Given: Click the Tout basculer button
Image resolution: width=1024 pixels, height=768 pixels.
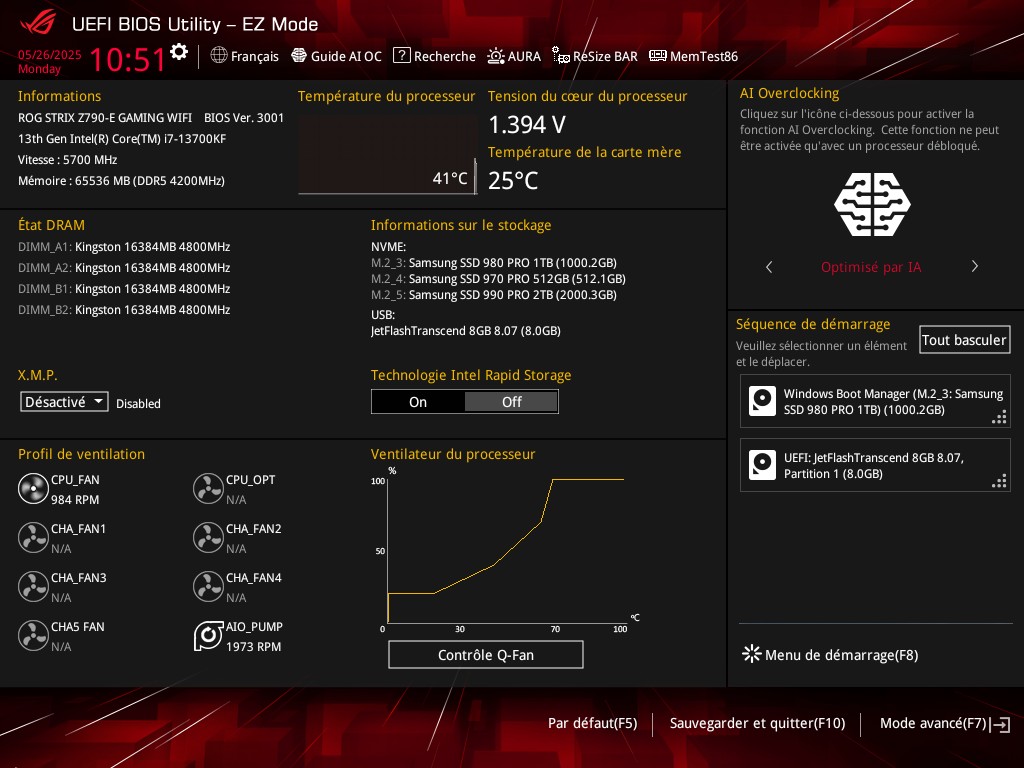Looking at the screenshot, I should click(965, 340).
